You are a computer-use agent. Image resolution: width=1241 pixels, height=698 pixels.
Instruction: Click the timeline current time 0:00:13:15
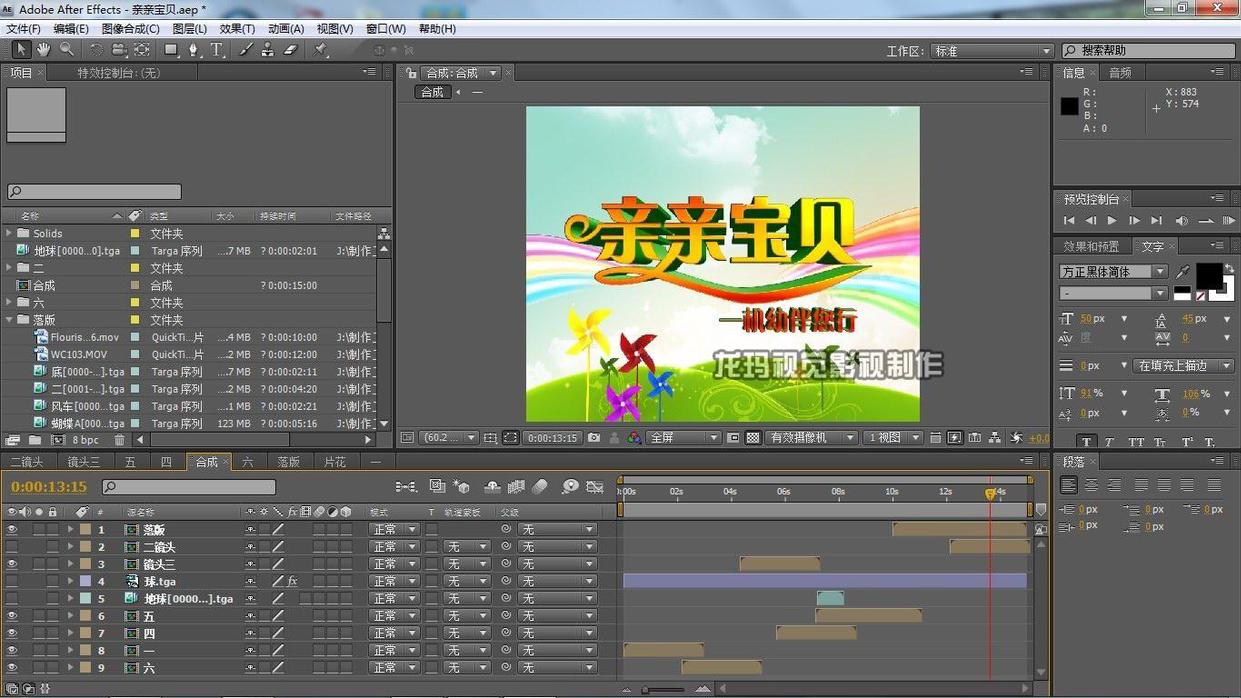tap(49, 487)
